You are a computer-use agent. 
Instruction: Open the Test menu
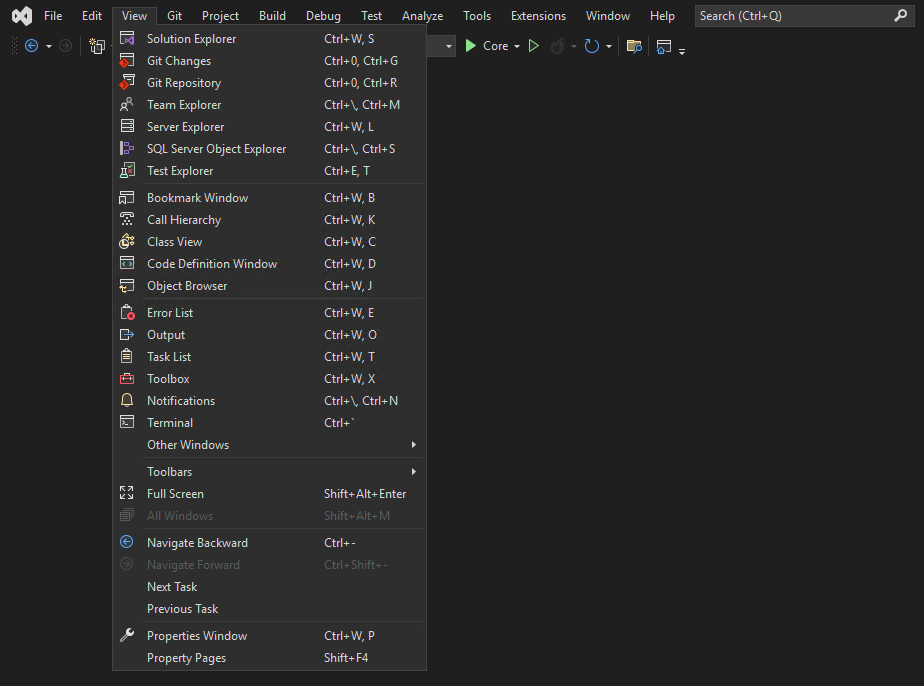tap(371, 15)
